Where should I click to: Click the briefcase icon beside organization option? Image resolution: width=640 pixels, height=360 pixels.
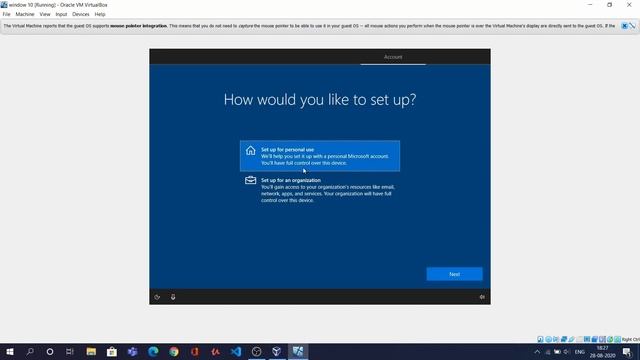tap(251, 180)
